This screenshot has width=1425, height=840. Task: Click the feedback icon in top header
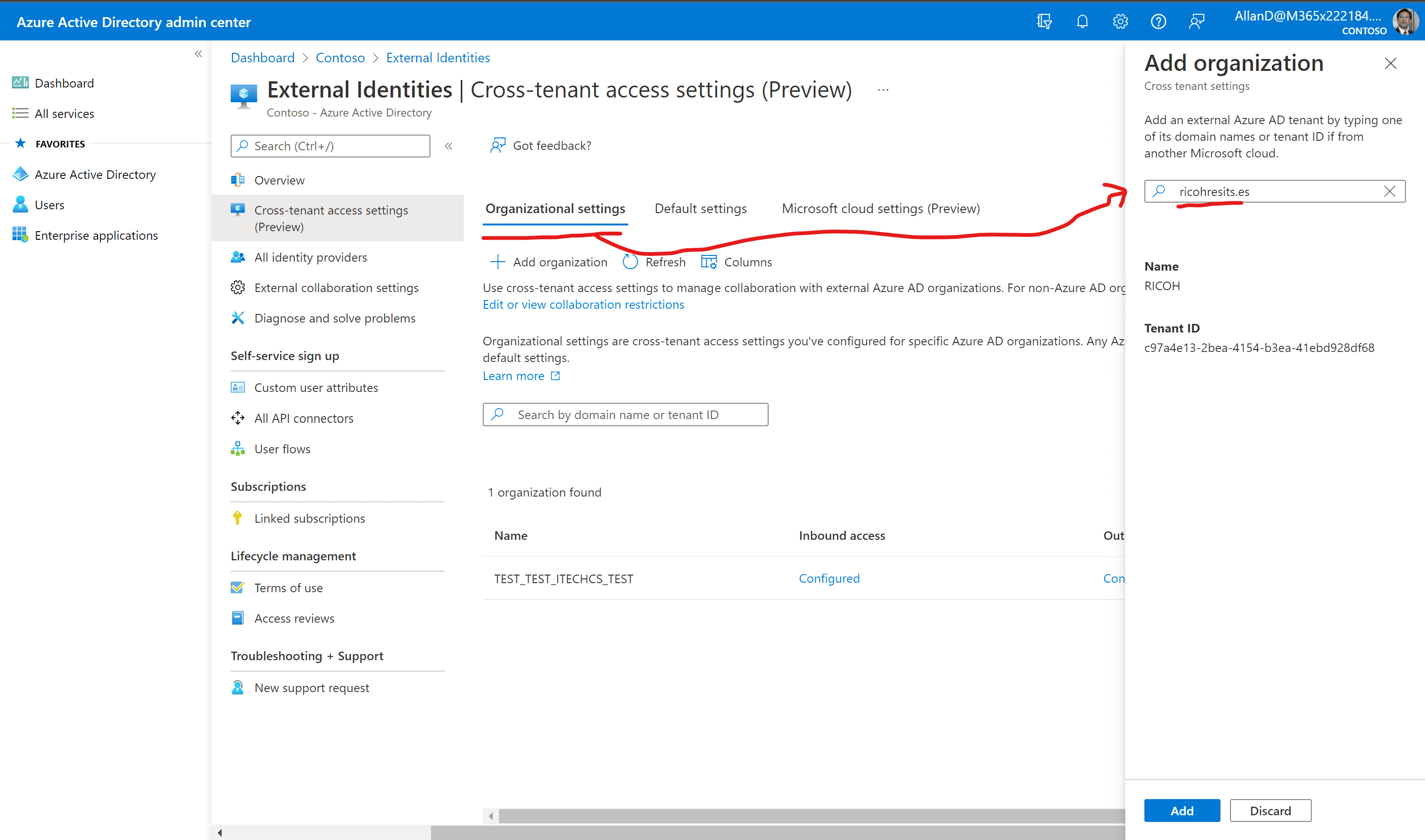pyautogui.click(x=1196, y=21)
